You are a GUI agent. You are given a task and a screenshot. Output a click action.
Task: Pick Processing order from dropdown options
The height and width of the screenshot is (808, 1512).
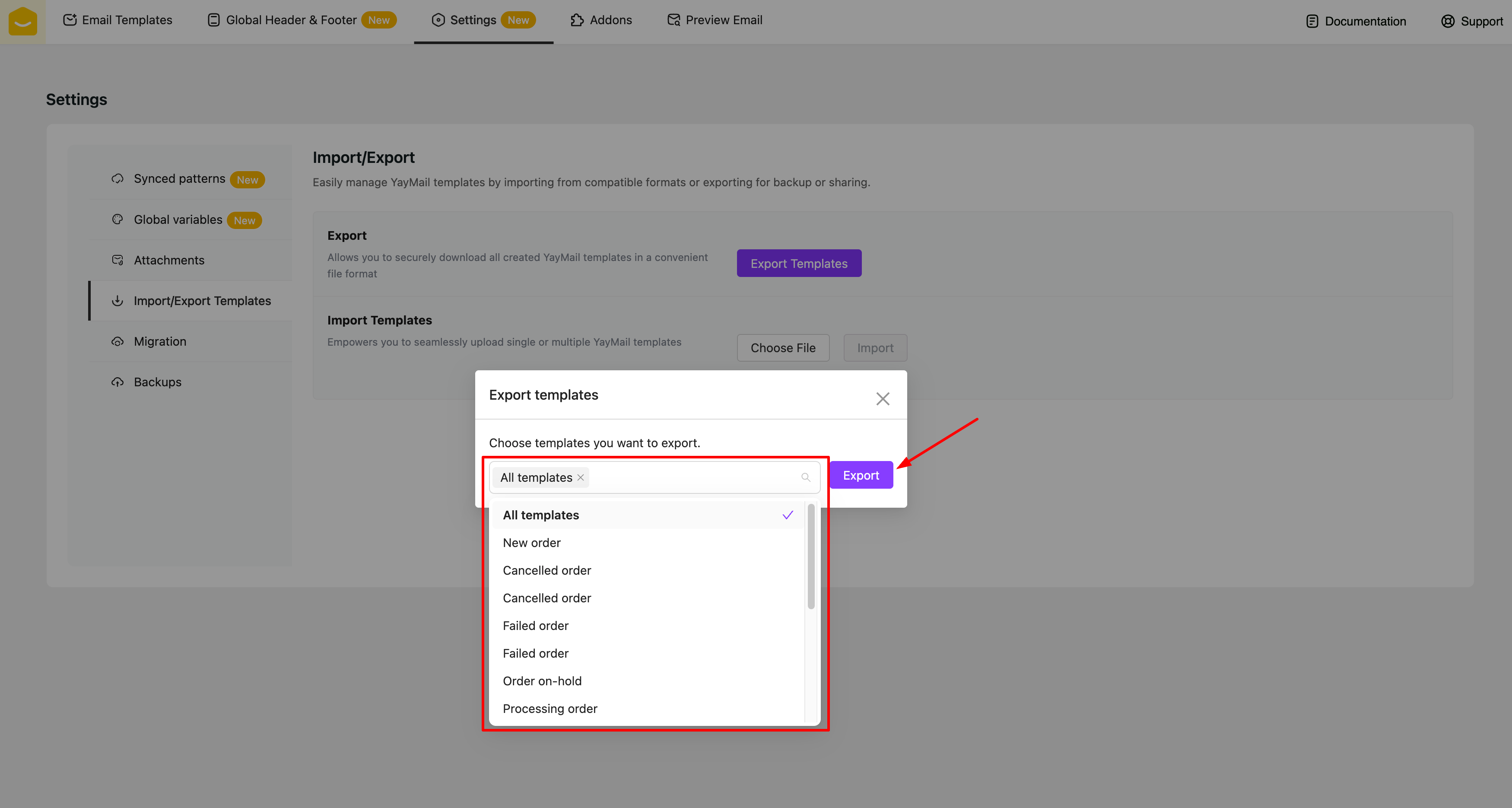[550, 708]
